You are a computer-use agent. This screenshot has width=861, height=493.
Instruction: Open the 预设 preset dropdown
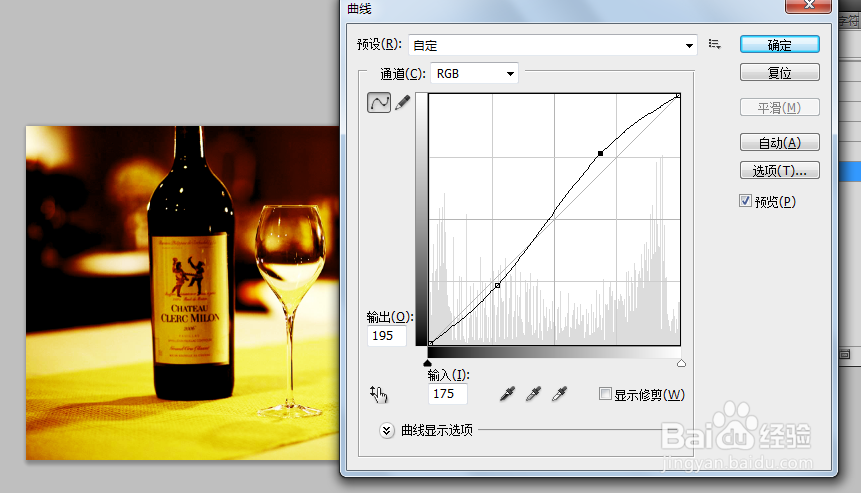click(553, 45)
